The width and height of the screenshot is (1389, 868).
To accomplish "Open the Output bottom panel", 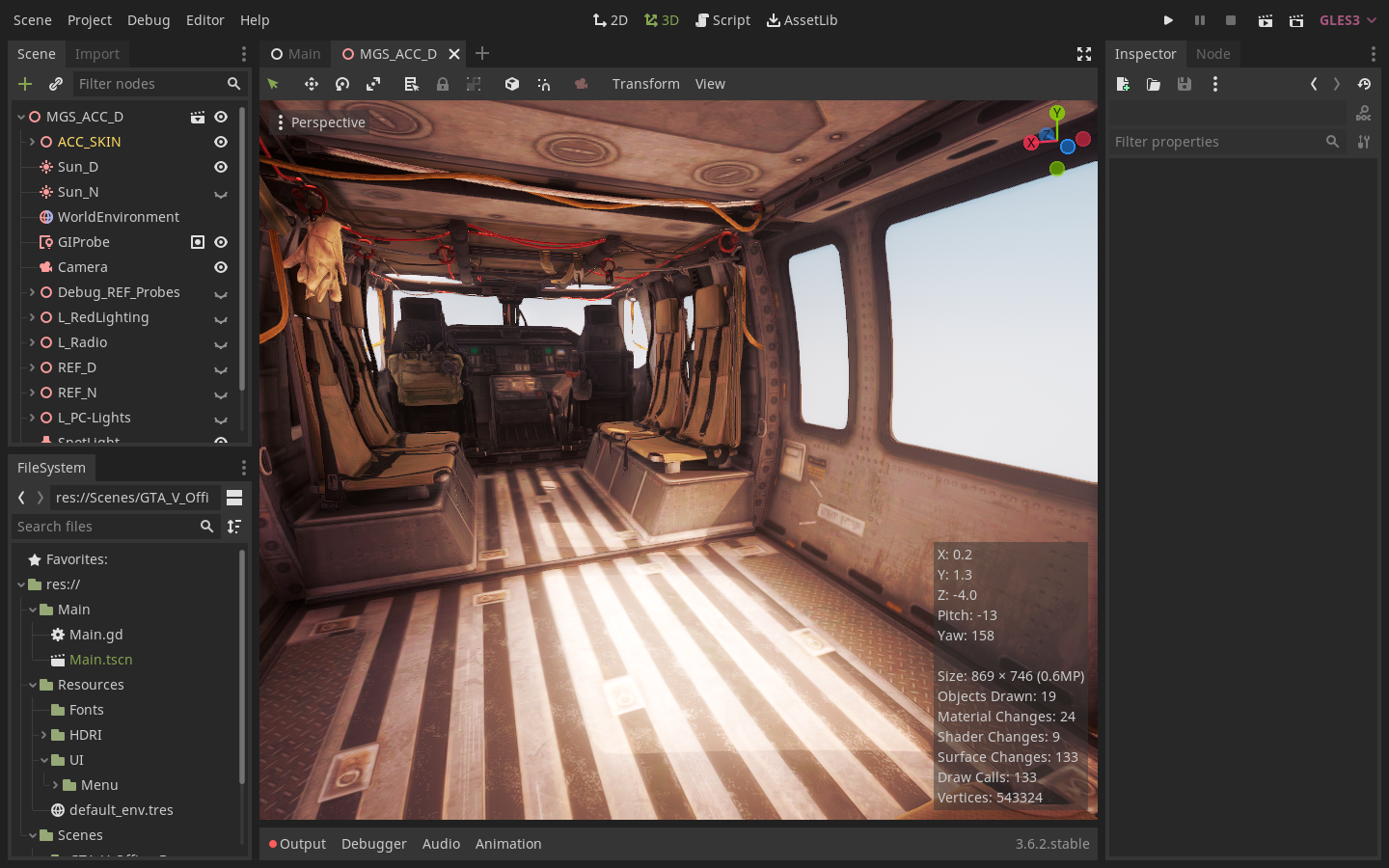I will (297, 844).
